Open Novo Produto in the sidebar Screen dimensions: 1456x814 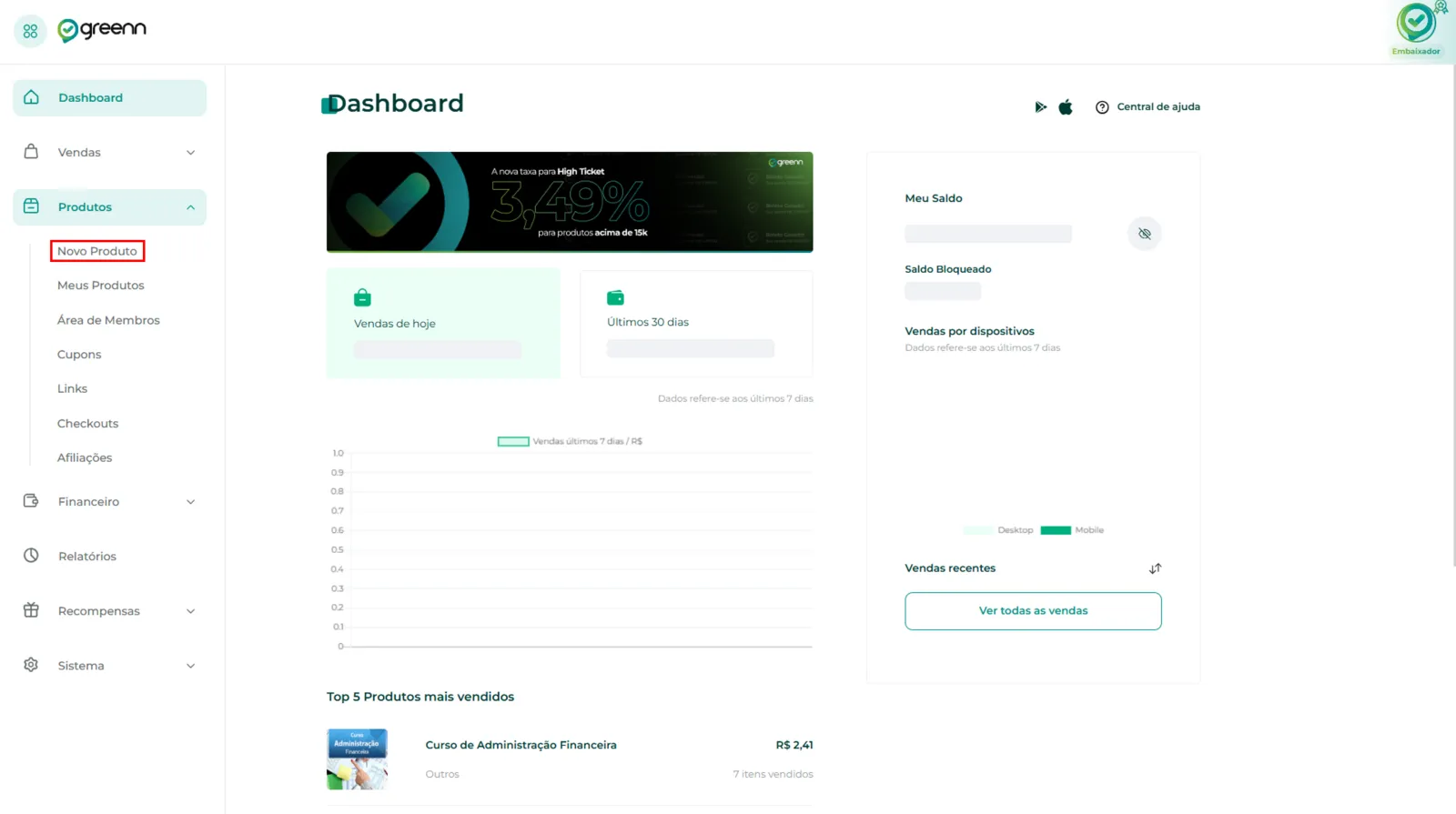(97, 251)
